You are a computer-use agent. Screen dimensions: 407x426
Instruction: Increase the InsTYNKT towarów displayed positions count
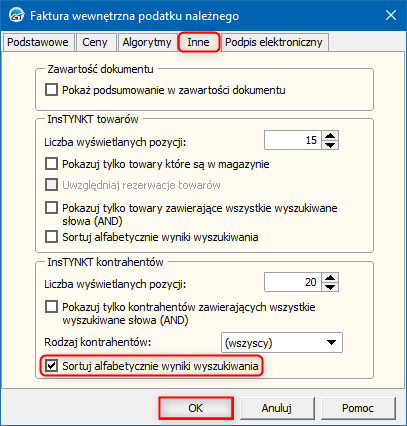click(x=330, y=136)
